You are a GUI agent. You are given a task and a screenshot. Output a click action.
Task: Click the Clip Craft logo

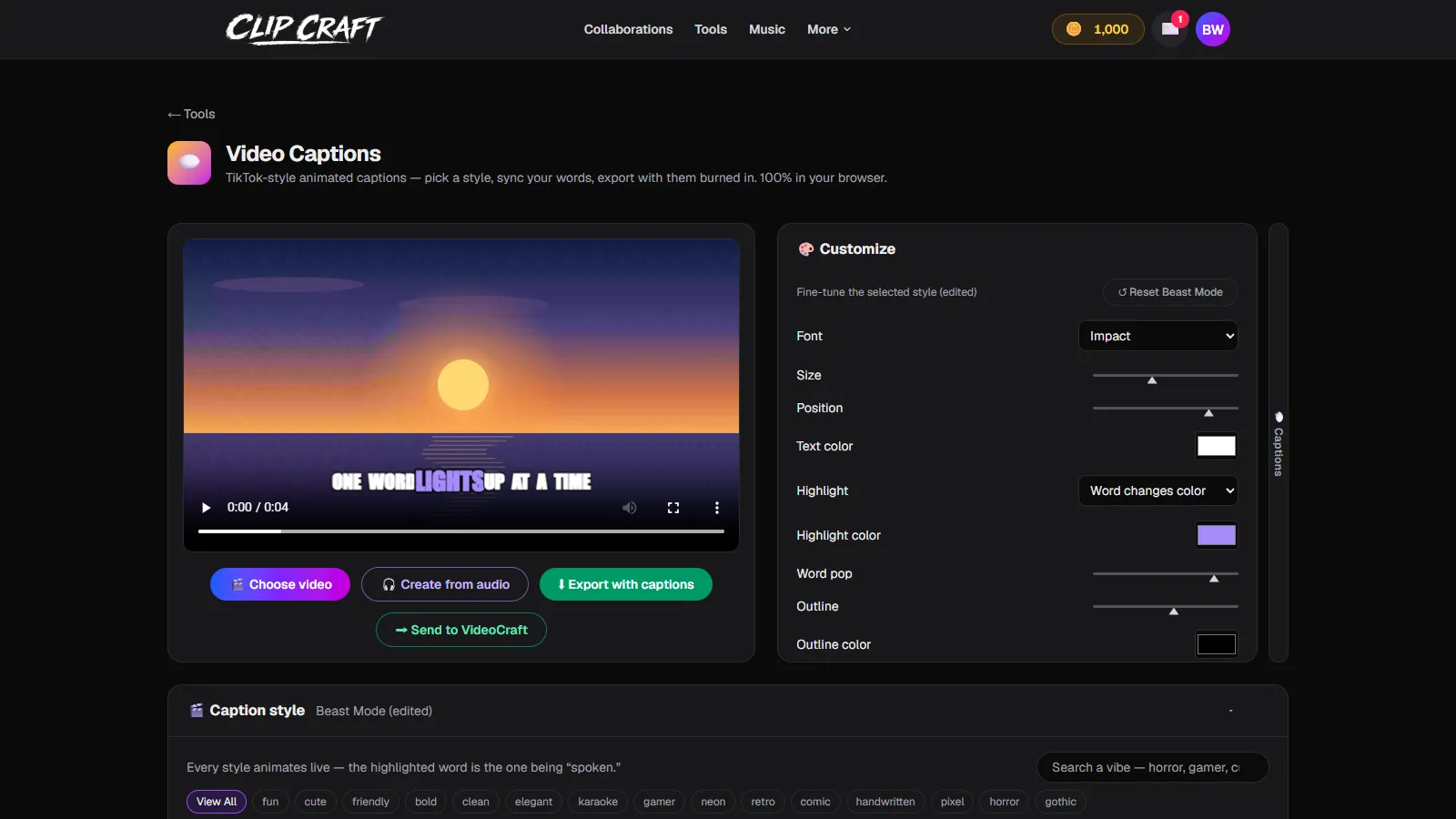pyautogui.click(x=303, y=29)
